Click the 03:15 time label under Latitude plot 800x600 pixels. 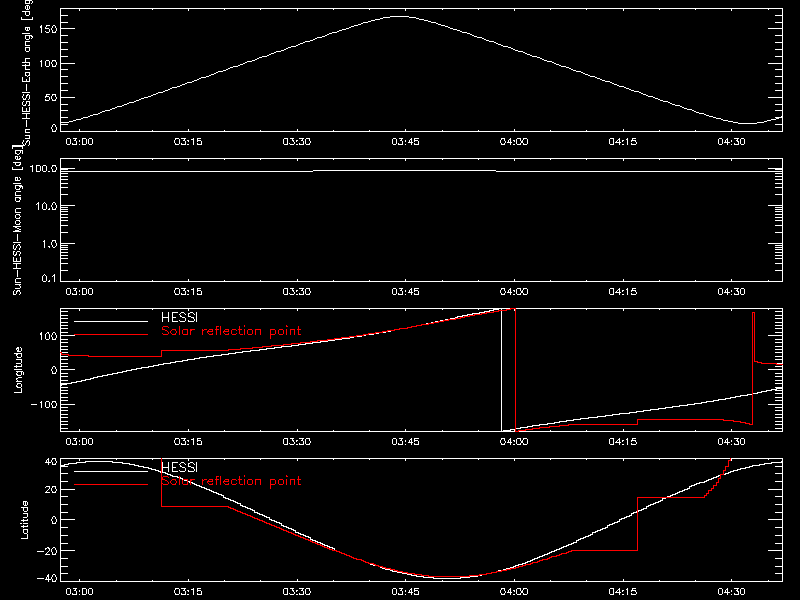(188, 592)
